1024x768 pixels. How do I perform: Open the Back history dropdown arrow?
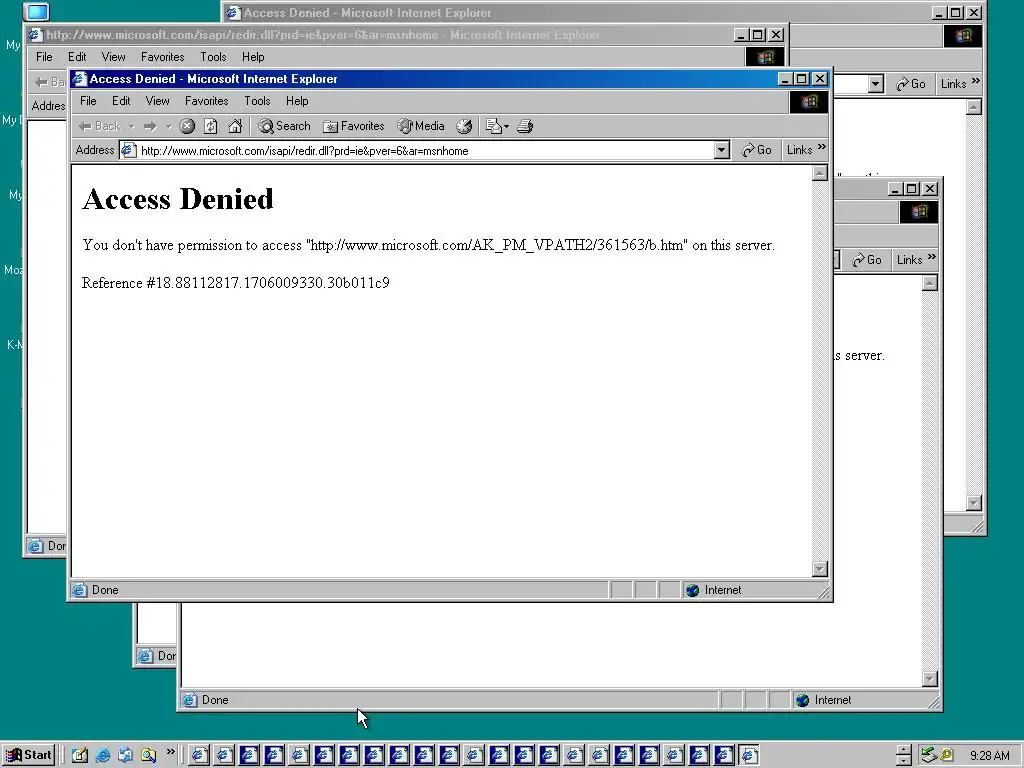click(131, 126)
